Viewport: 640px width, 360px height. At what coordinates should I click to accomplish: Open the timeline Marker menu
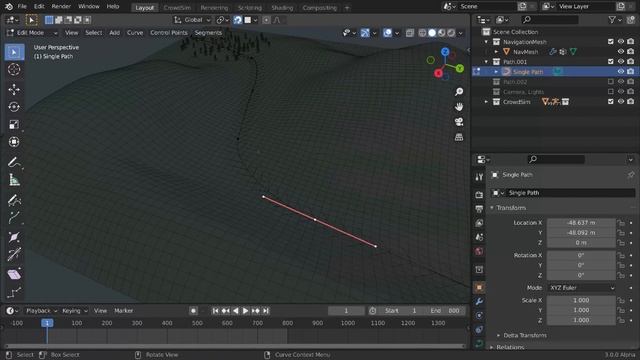pos(124,311)
